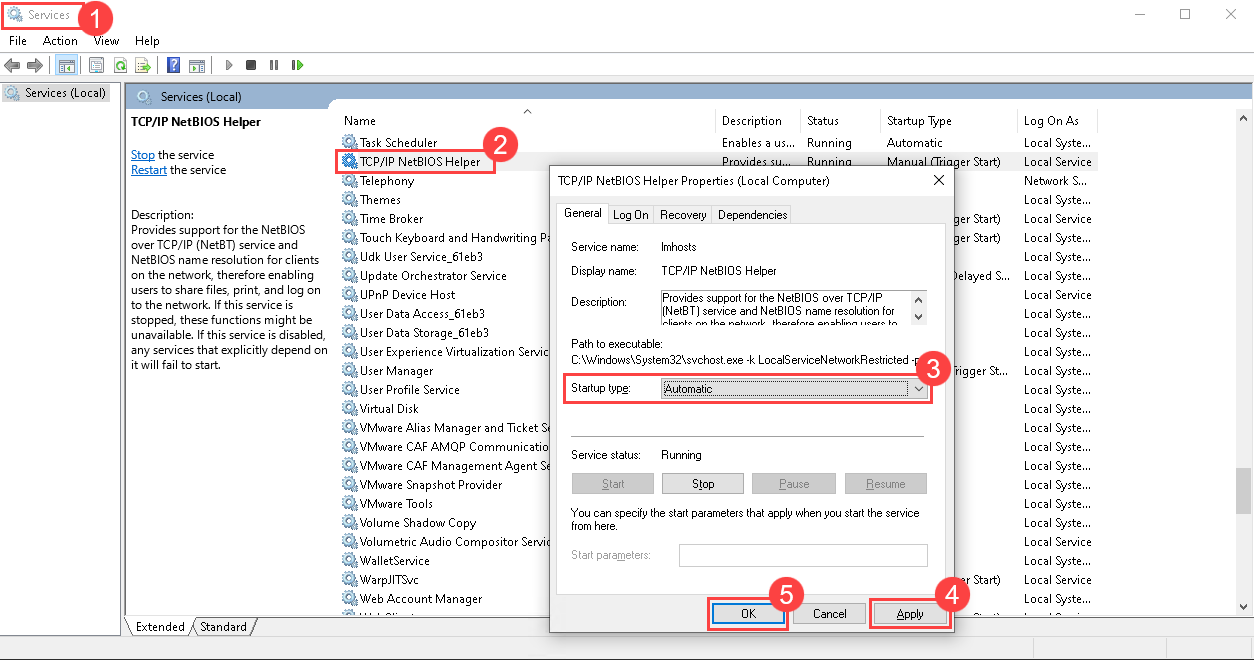Click OK to confirm the properties changes
Screen dimensions: 1254x660
click(747, 614)
